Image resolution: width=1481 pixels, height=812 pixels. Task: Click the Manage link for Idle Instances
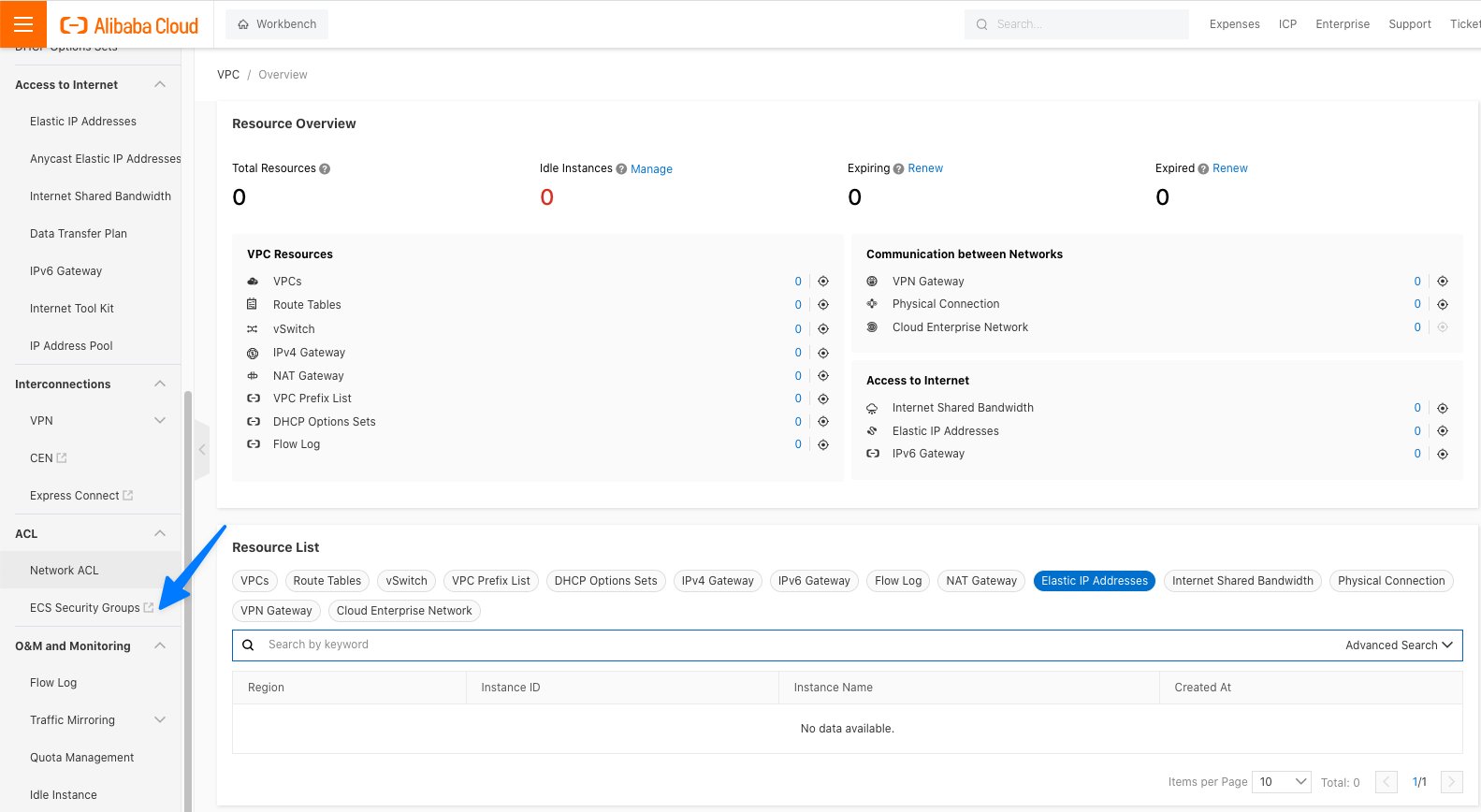pyautogui.click(x=651, y=169)
